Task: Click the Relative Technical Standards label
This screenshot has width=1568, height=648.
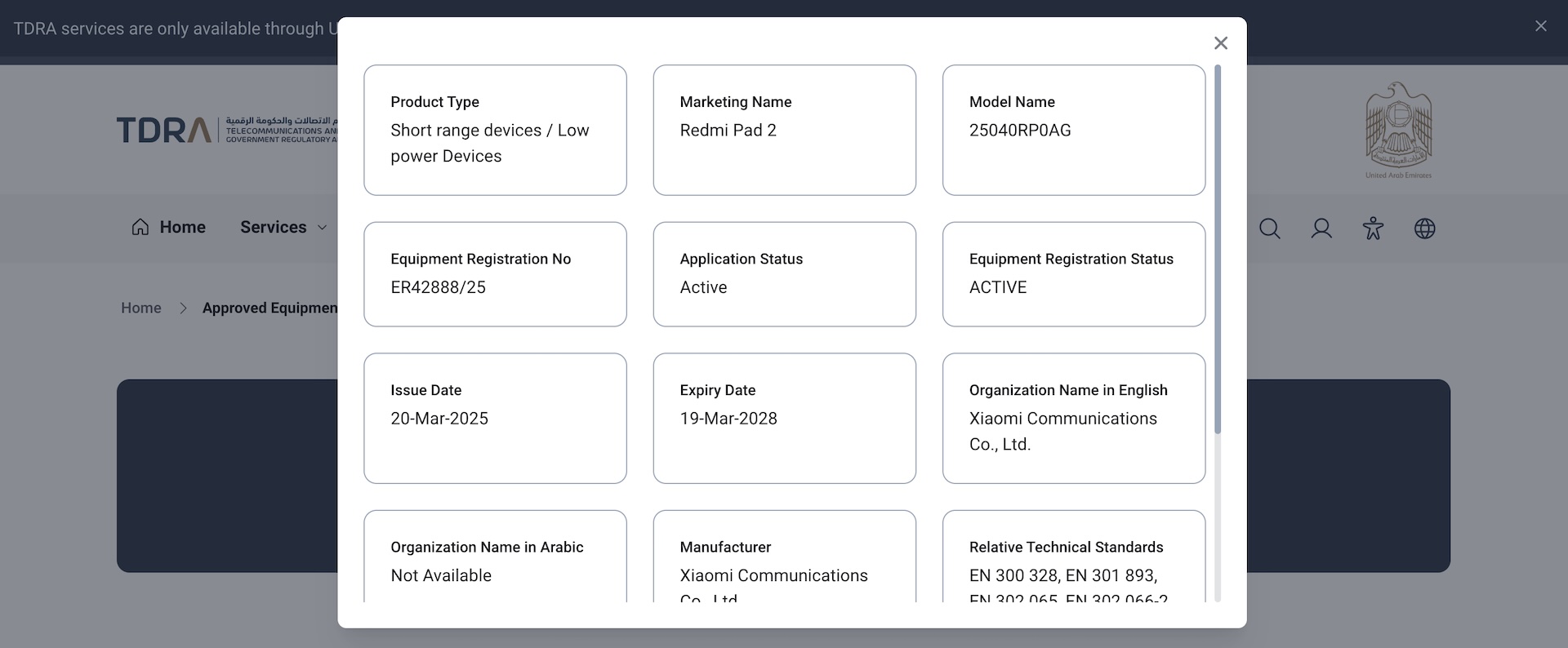Action: 1066,548
